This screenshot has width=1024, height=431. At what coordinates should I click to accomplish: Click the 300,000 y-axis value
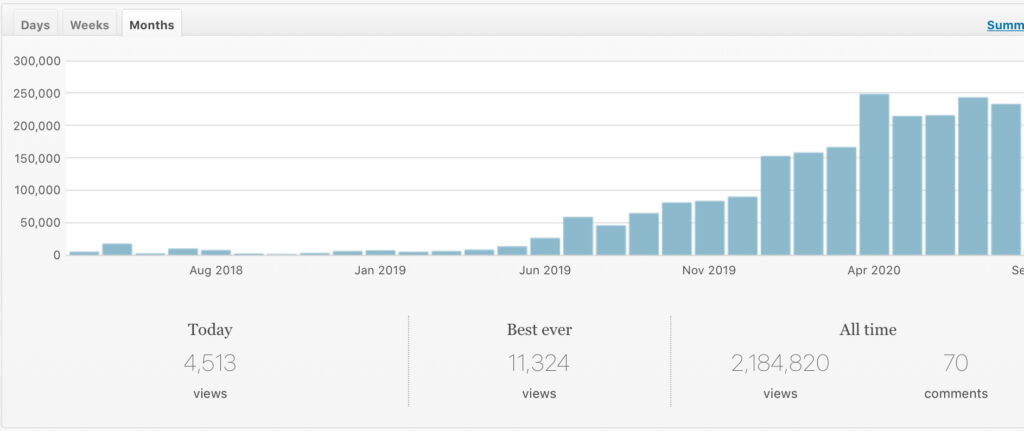click(37, 61)
